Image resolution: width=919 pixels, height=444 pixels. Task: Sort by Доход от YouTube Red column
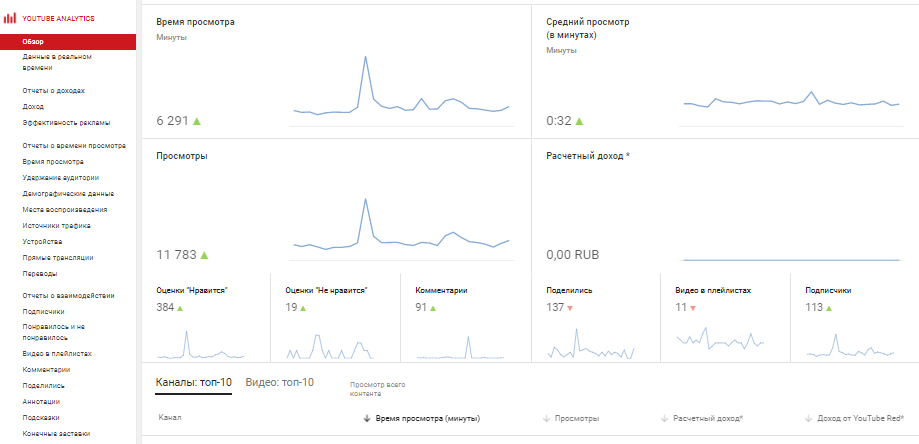(x=859, y=419)
